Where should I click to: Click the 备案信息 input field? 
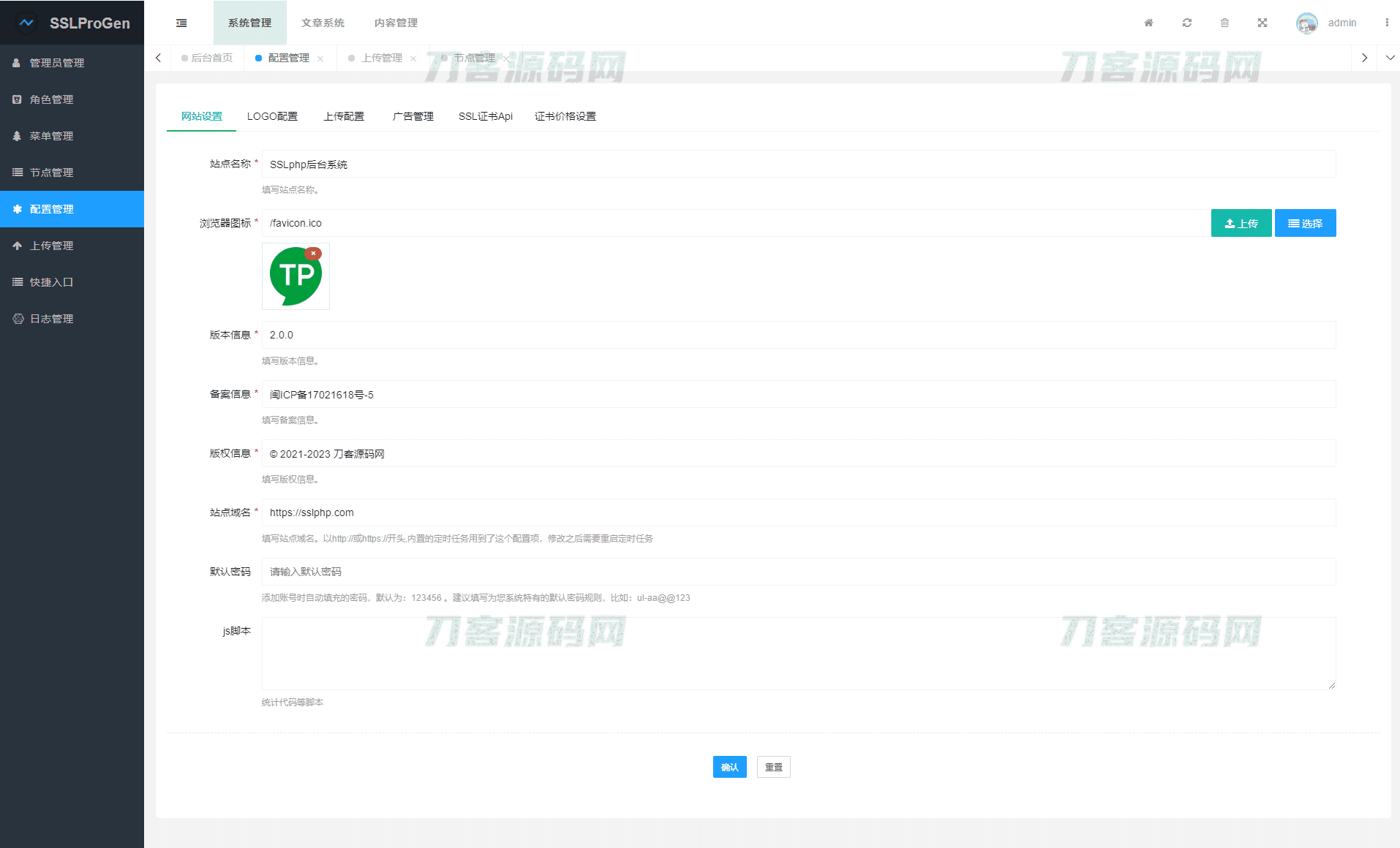coord(799,394)
